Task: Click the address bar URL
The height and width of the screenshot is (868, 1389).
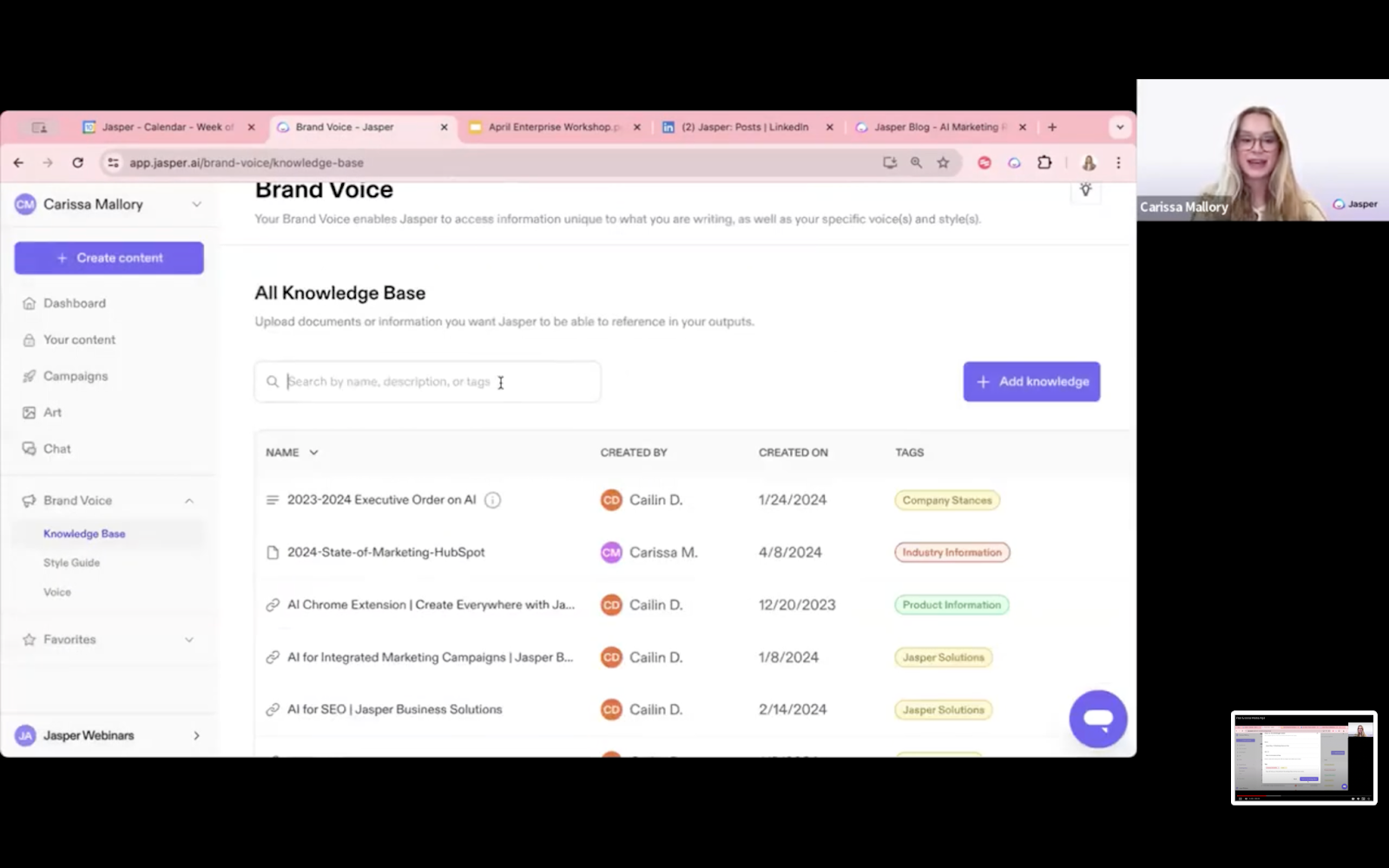Action: 247,162
